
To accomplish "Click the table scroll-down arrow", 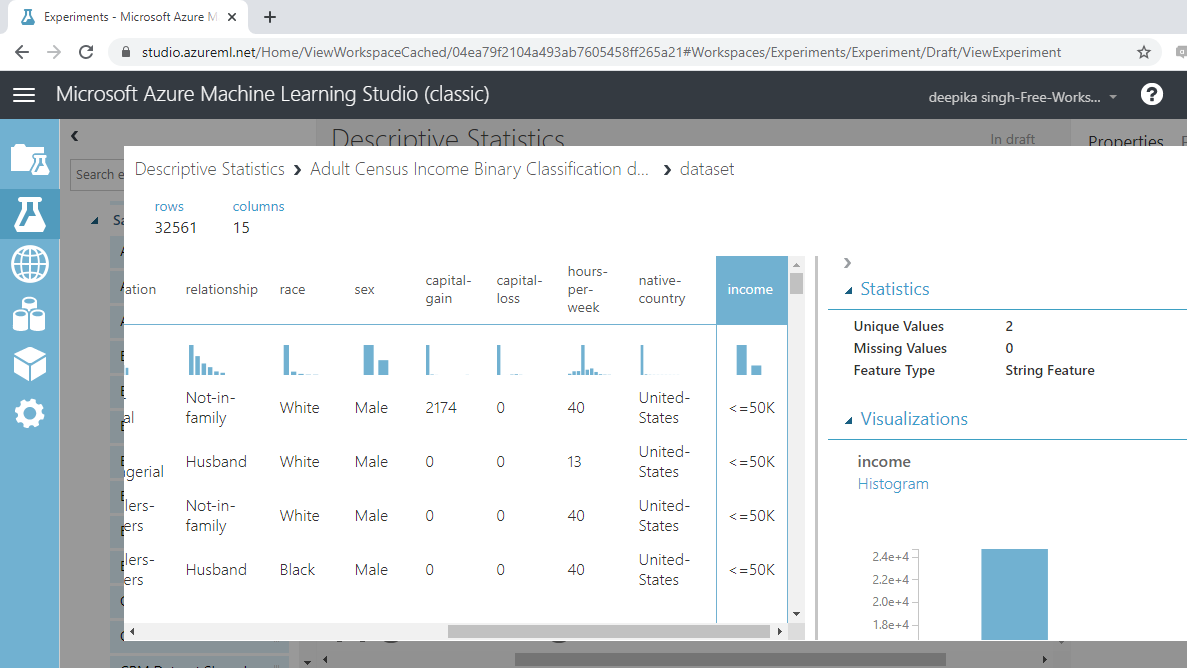I will click(x=796, y=614).
